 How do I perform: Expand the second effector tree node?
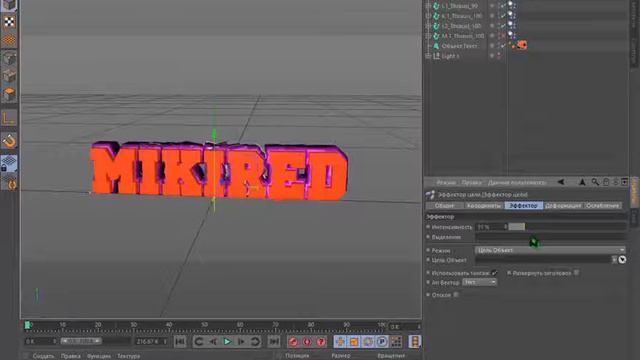point(428,16)
